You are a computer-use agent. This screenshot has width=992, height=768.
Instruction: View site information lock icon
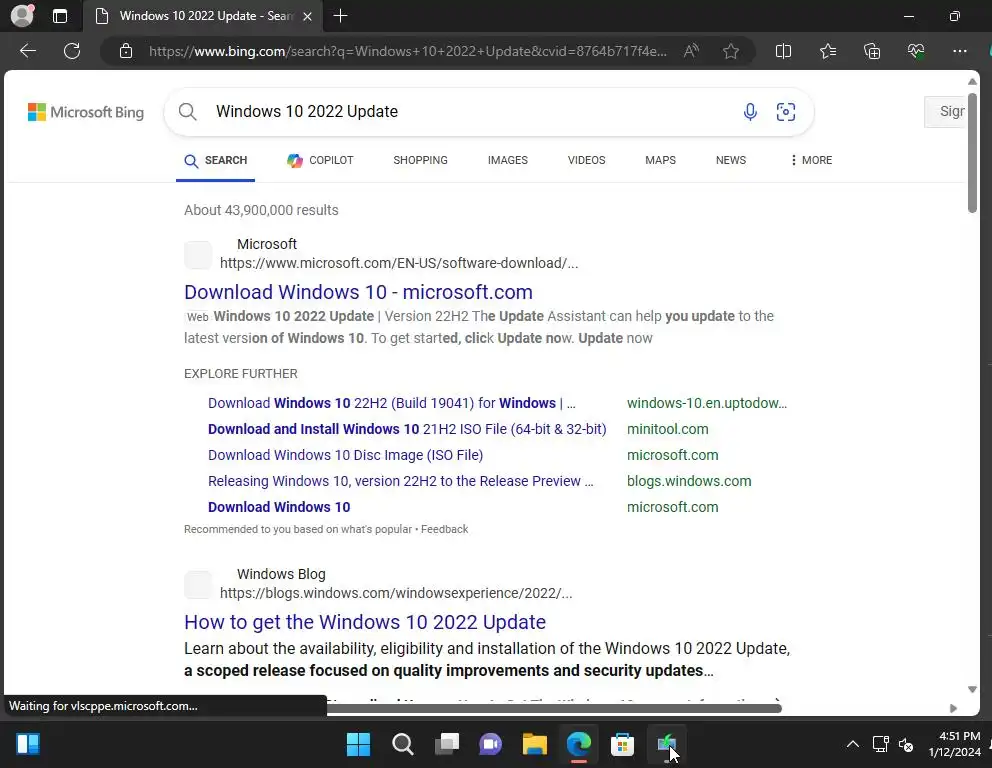pos(126,51)
